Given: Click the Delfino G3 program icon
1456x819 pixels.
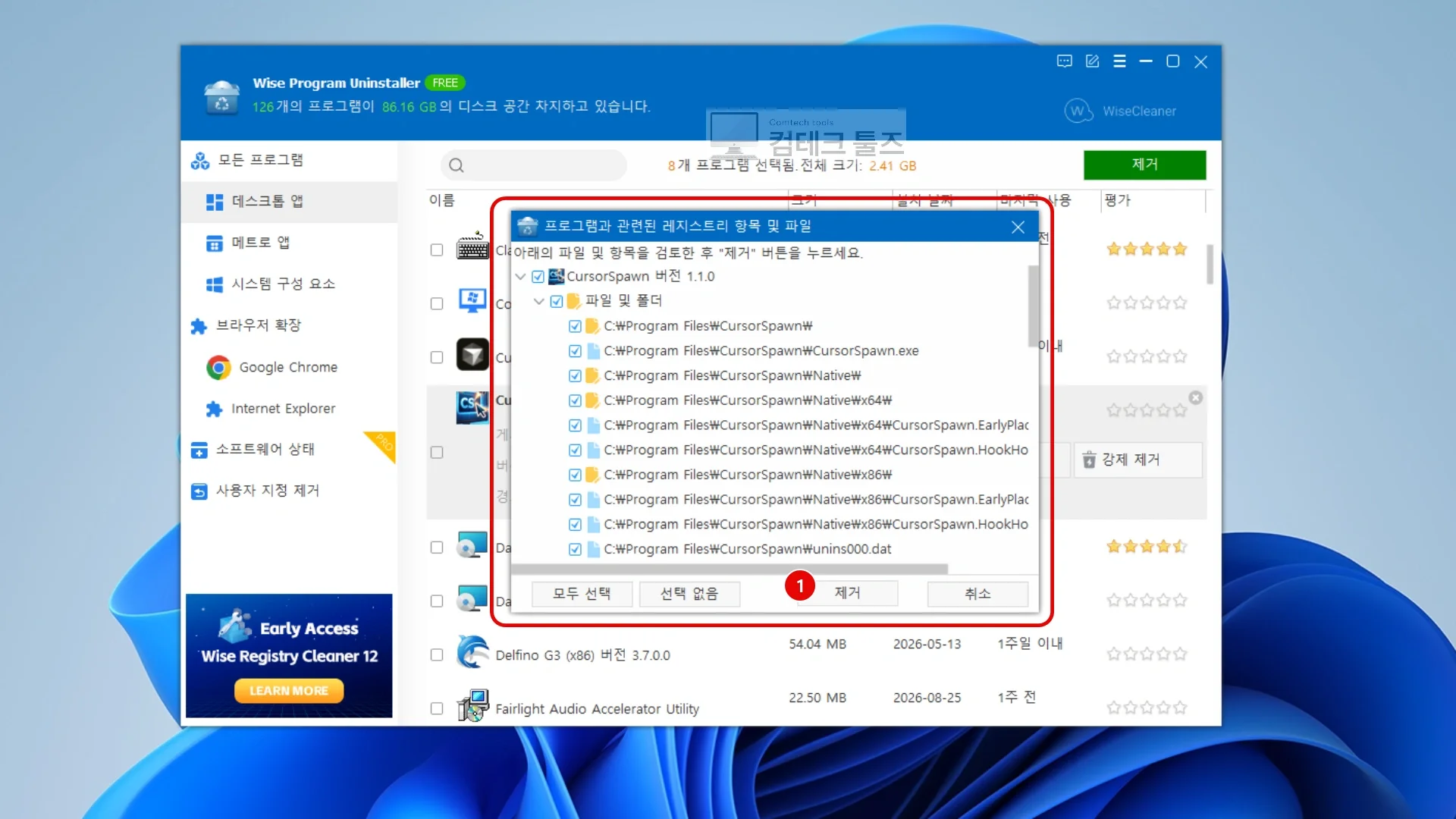Looking at the screenshot, I should tap(472, 652).
